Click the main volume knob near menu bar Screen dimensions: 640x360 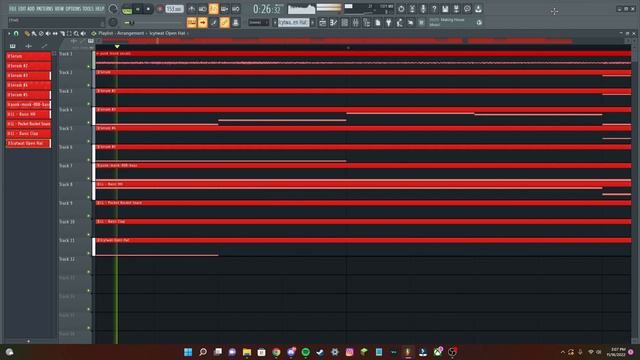(113, 9)
